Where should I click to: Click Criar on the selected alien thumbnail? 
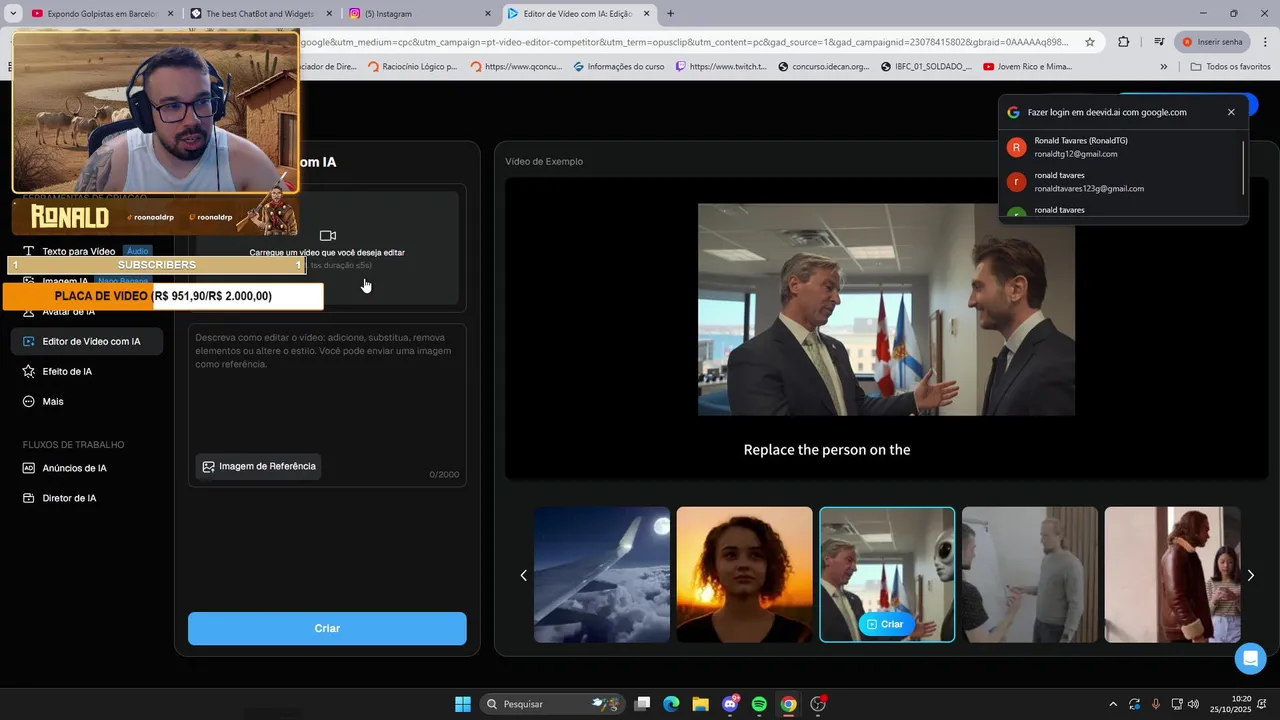pyautogui.click(x=885, y=624)
